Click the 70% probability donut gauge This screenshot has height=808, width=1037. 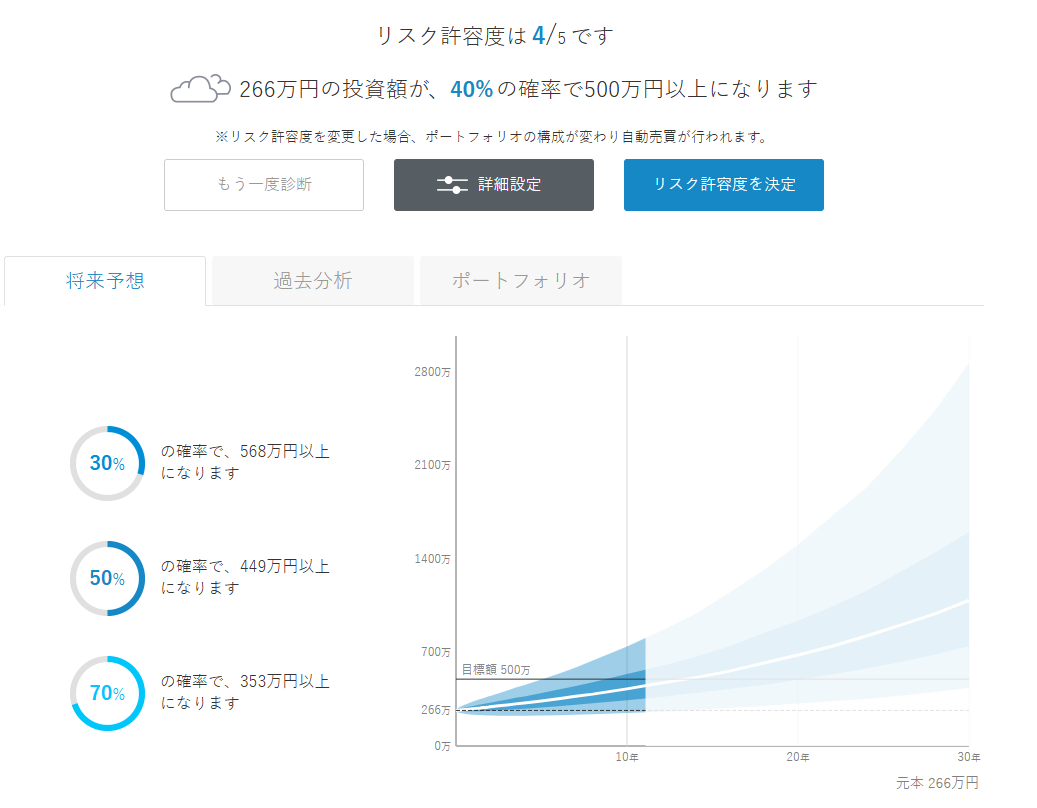coord(106,693)
